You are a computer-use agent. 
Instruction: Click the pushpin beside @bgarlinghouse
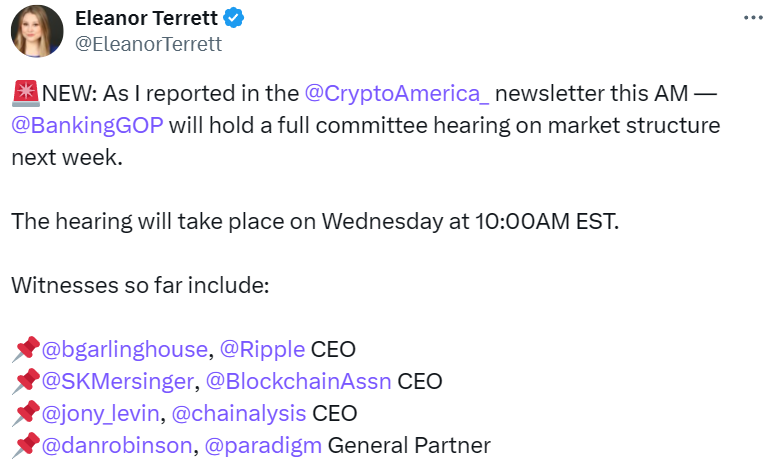click(x=26, y=350)
